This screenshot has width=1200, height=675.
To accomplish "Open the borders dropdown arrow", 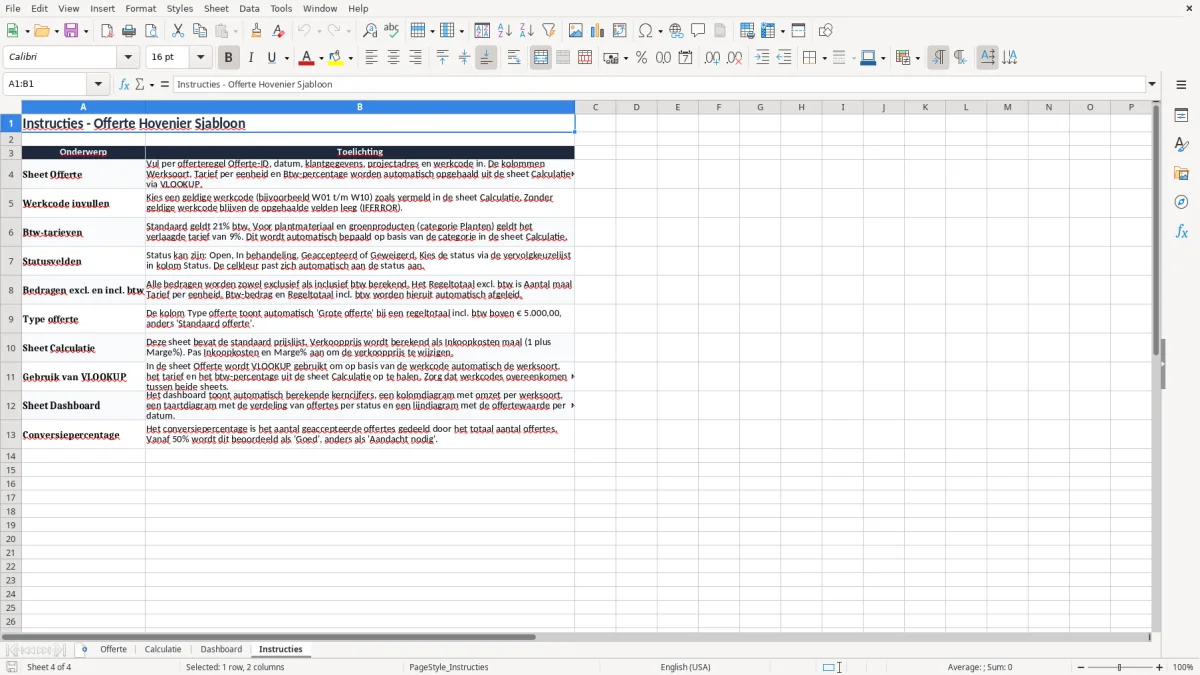I will point(824,58).
